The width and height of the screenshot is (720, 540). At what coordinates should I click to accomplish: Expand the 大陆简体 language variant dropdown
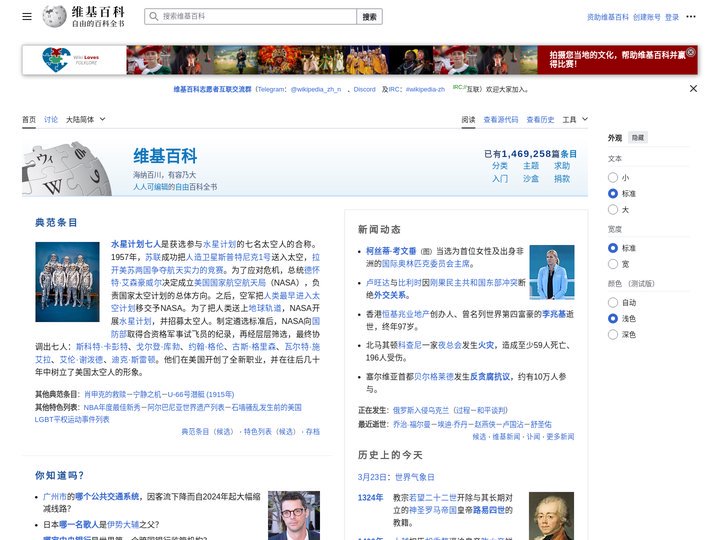85,119
